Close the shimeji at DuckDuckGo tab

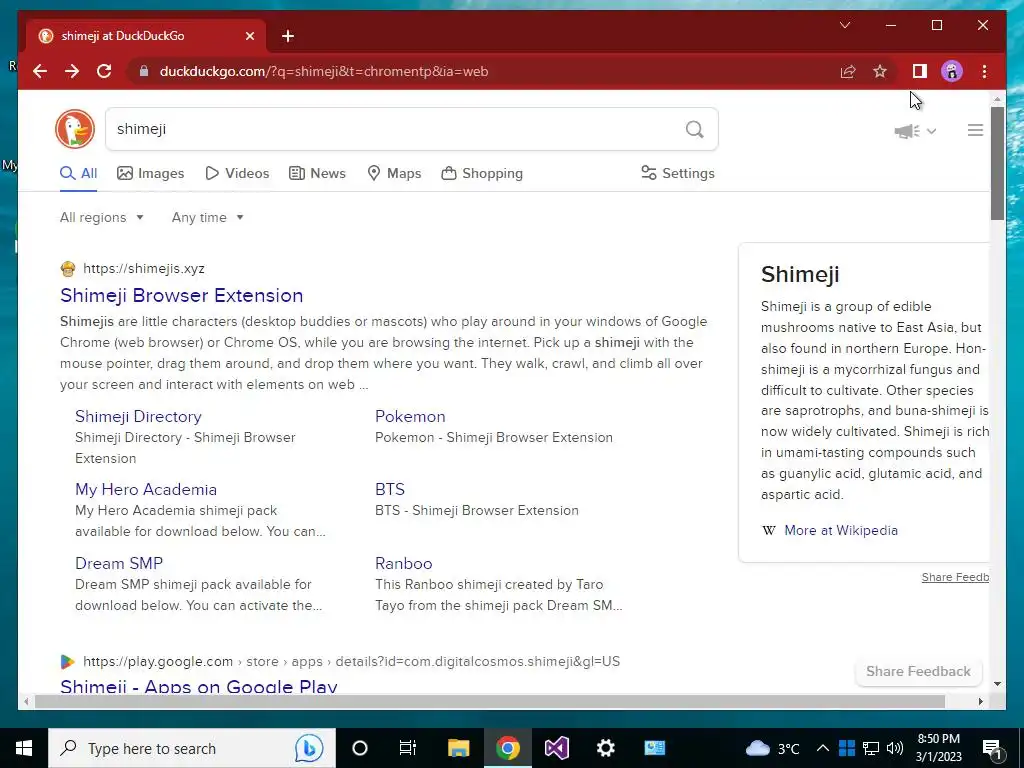[x=249, y=36]
